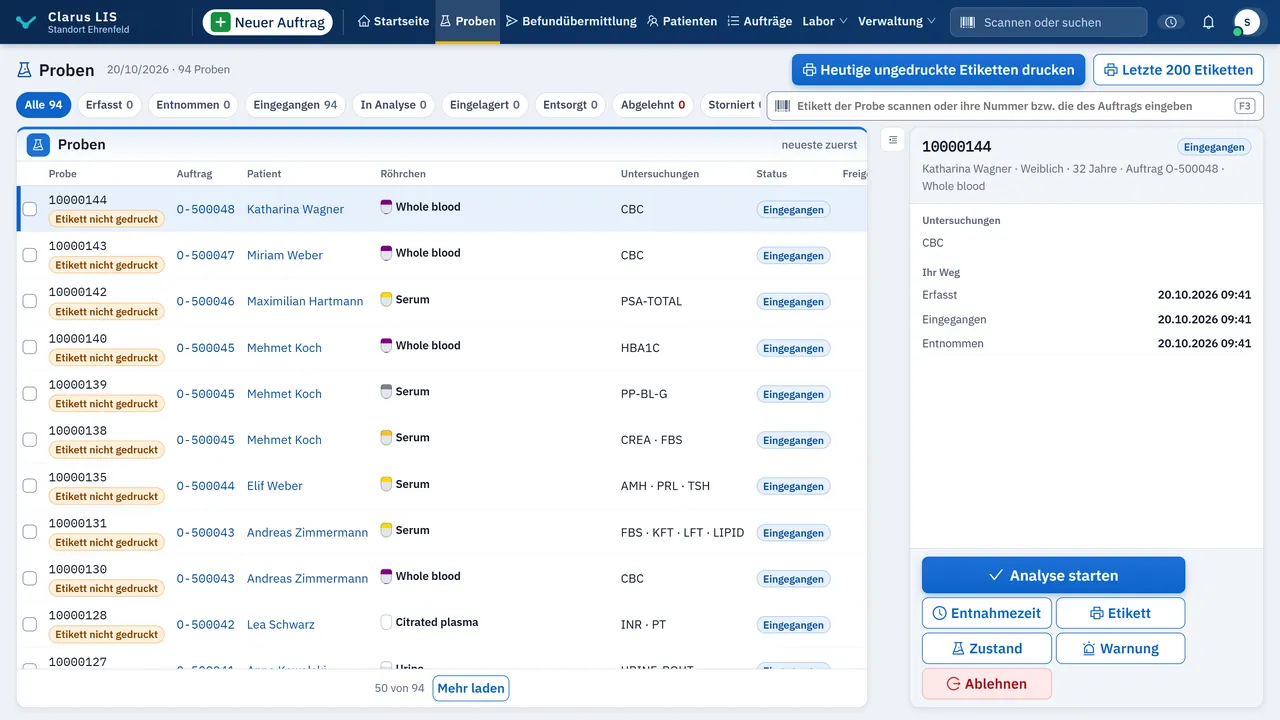The height and width of the screenshot is (720, 1280).
Task: Select the Abgelehnt 0 filter chip
Action: tap(653, 105)
